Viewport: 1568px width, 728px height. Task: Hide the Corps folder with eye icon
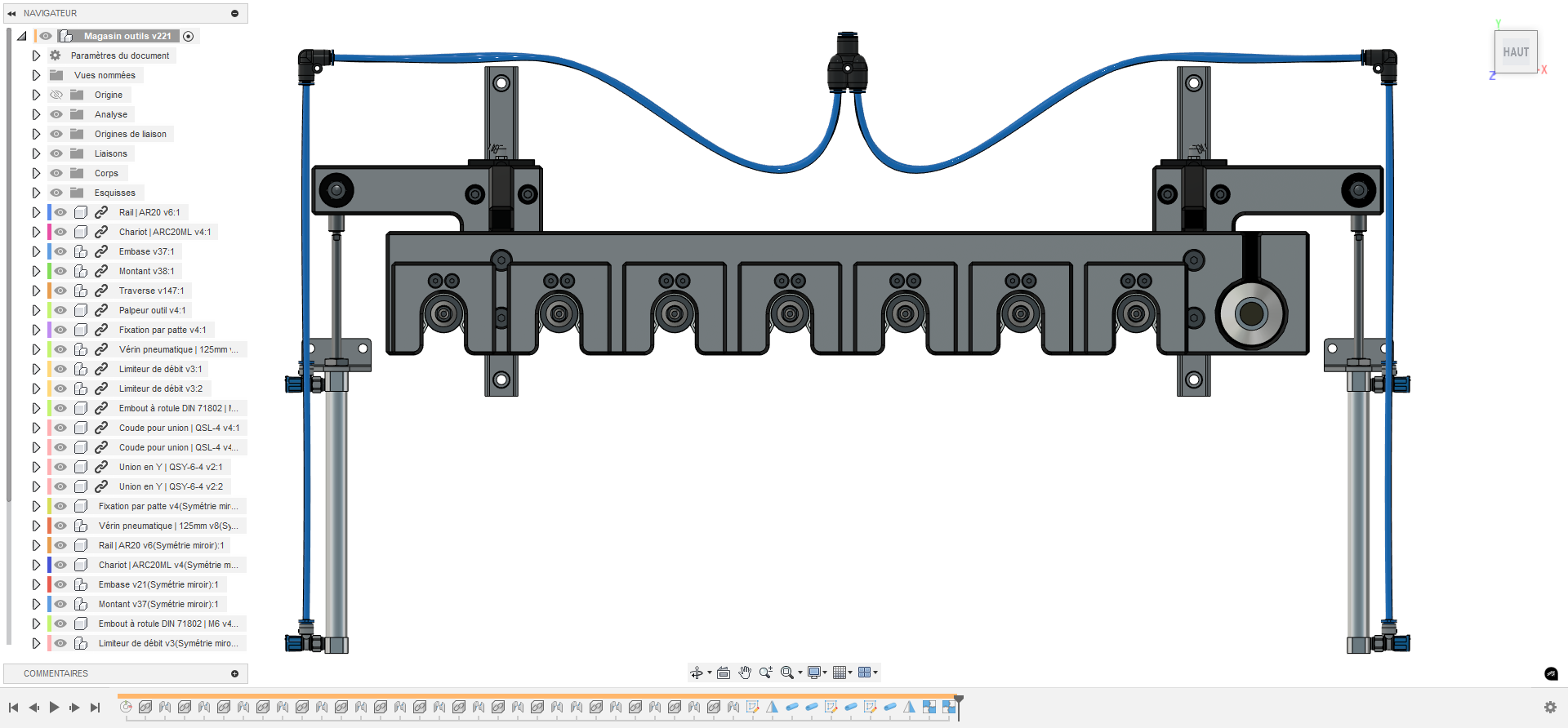point(56,173)
